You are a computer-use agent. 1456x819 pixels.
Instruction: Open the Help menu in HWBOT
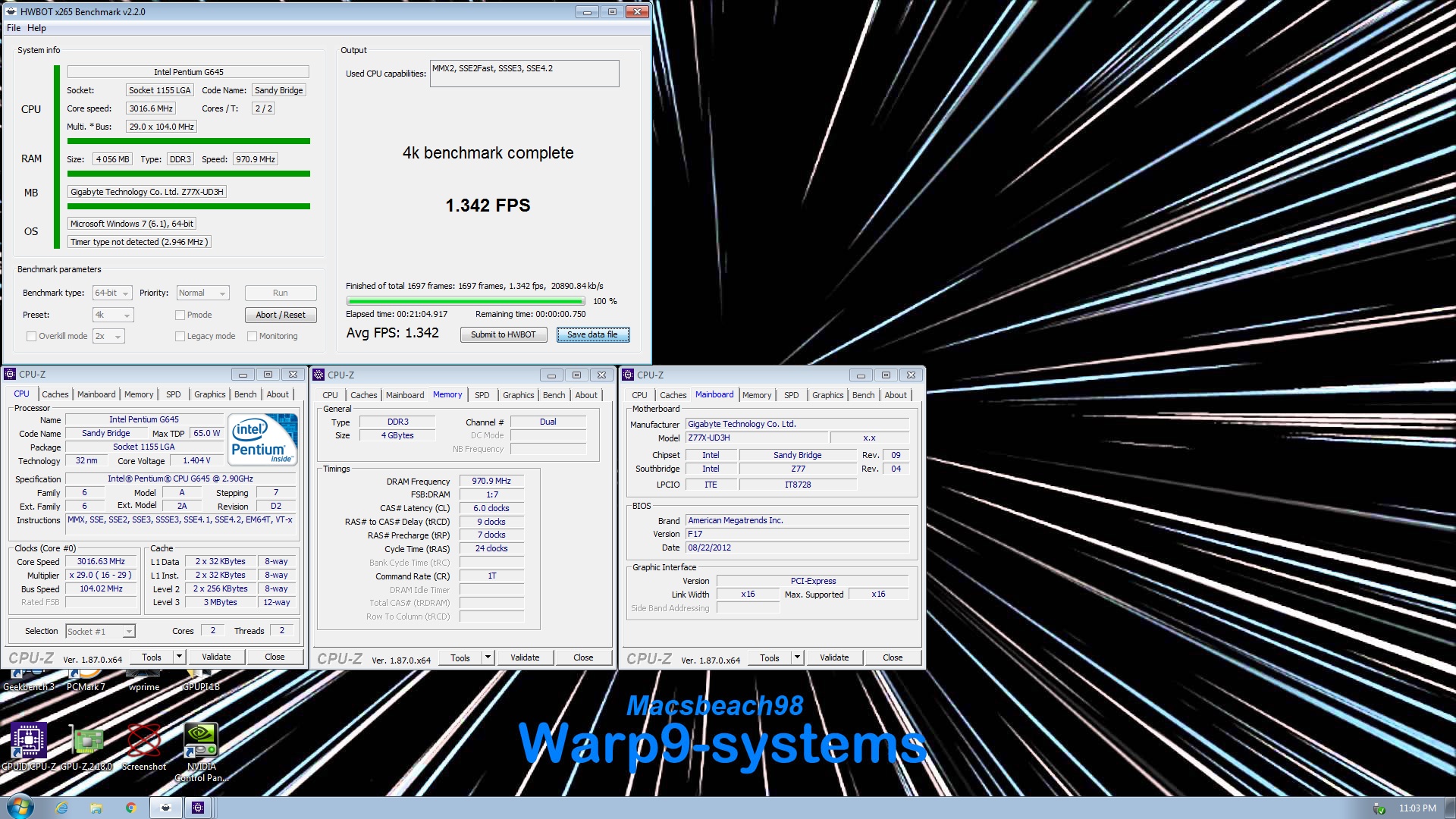click(36, 28)
